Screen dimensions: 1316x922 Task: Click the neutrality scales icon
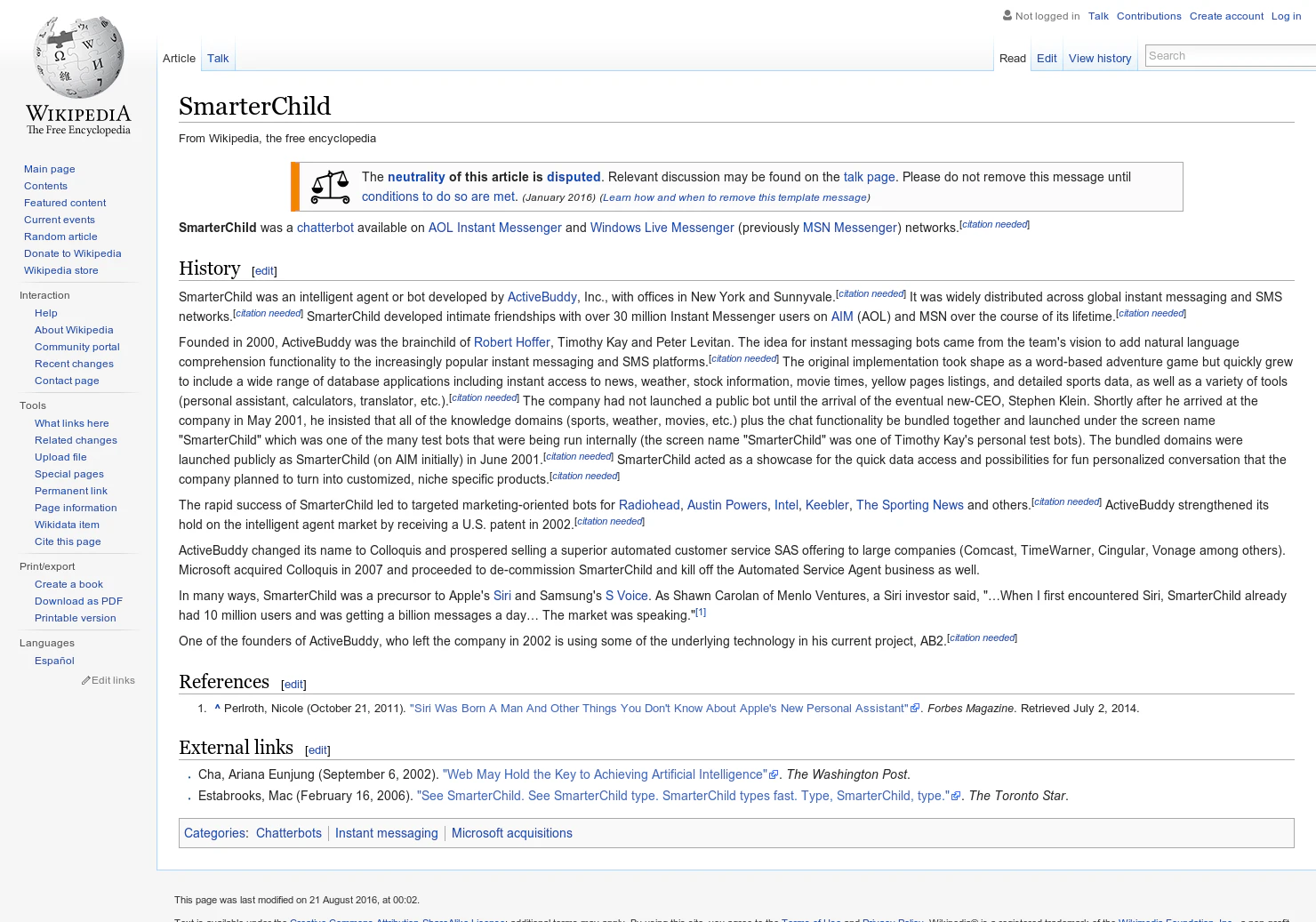point(330,187)
